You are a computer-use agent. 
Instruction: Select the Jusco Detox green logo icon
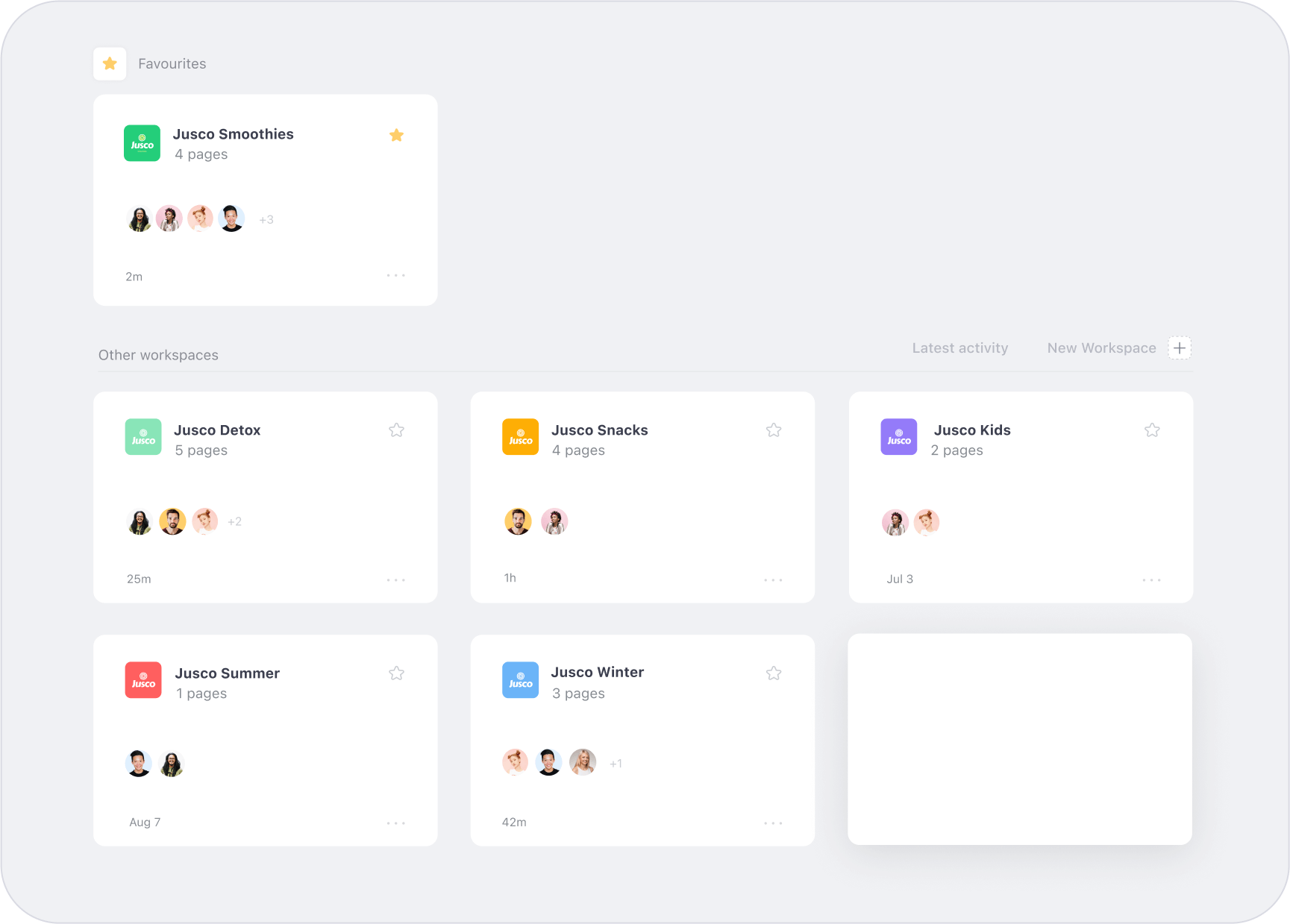click(x=143, y=437)
